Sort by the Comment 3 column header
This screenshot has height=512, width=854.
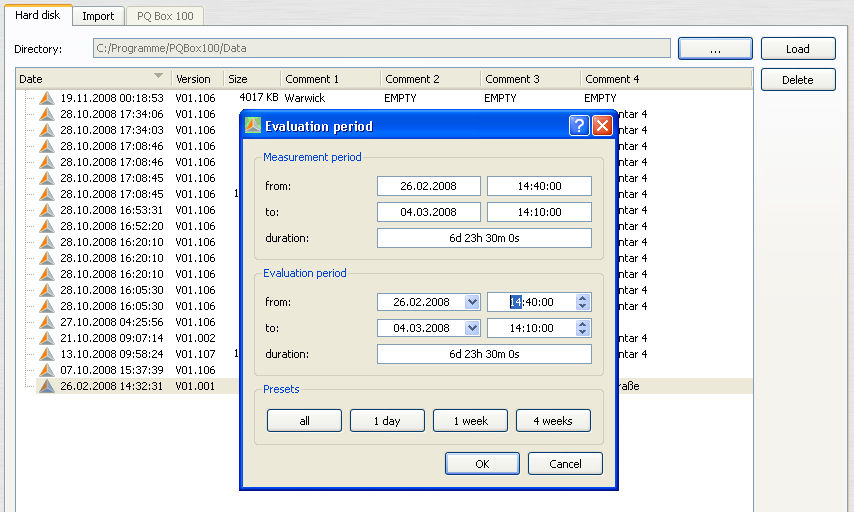pyautogui.click(x=530, y=79)
